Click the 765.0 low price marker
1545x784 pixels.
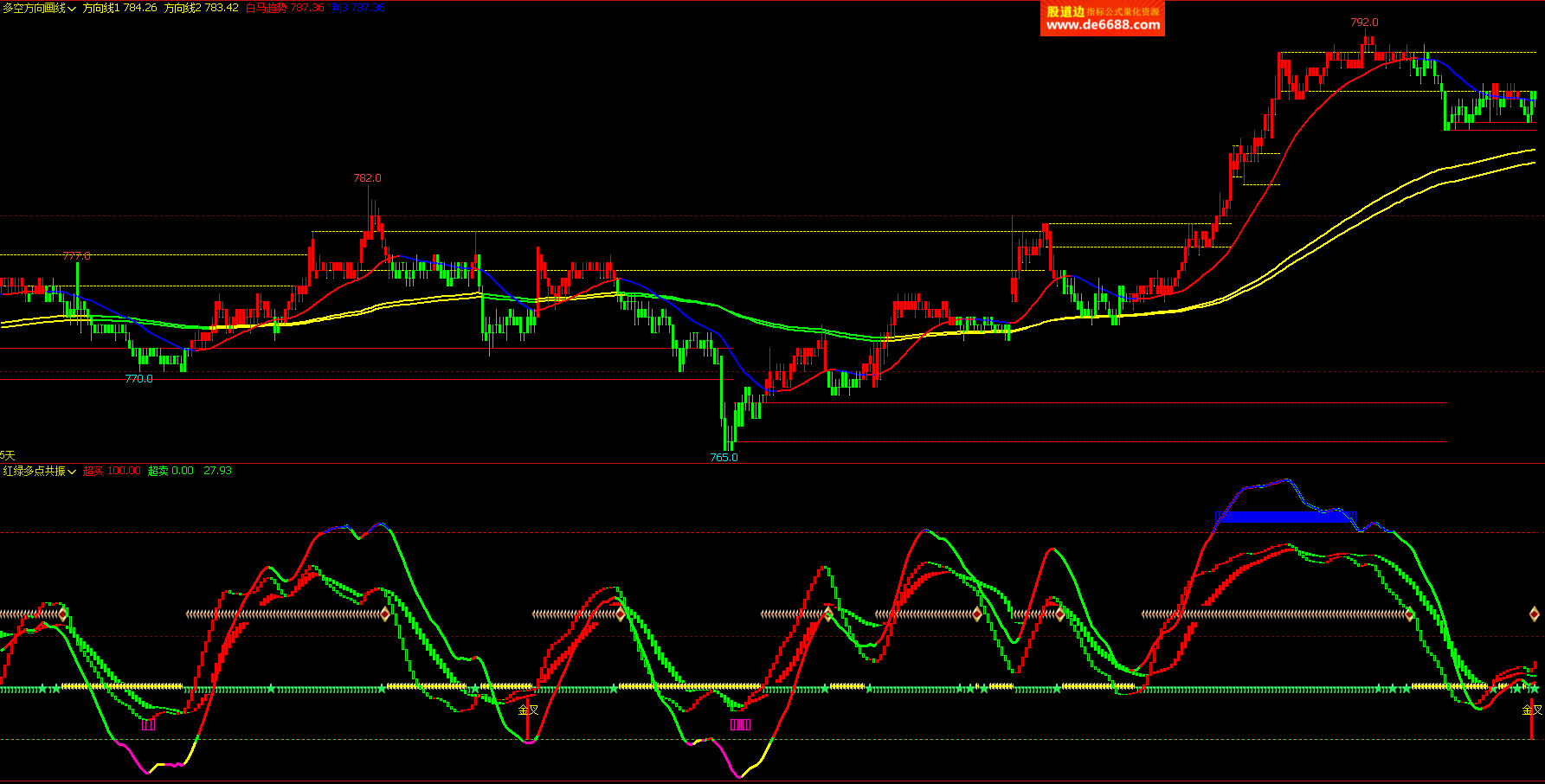(x=724, y=458)
